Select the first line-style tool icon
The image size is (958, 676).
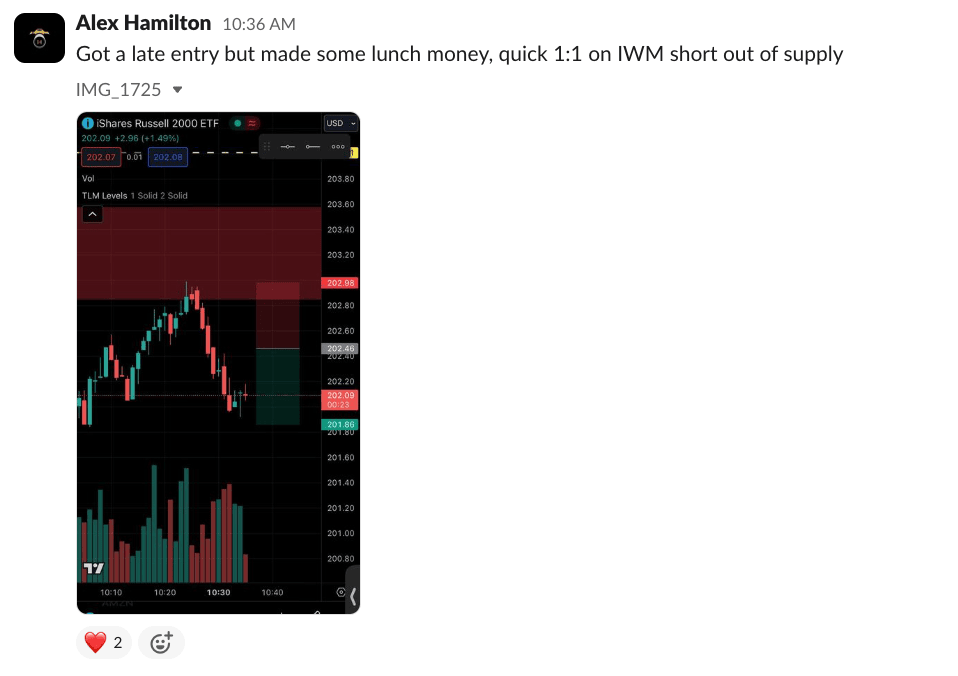288,147
